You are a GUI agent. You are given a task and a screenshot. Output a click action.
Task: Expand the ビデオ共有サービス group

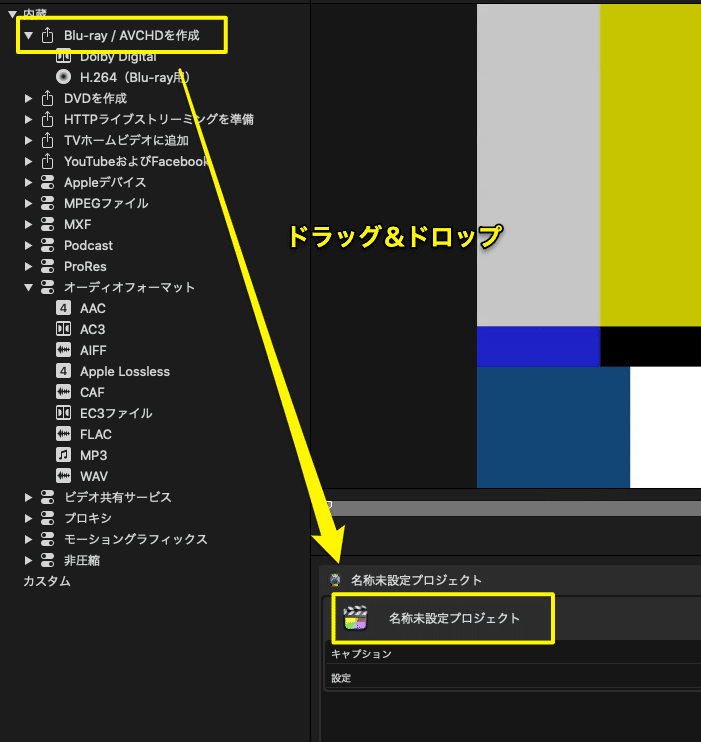(x=28, y=497)
